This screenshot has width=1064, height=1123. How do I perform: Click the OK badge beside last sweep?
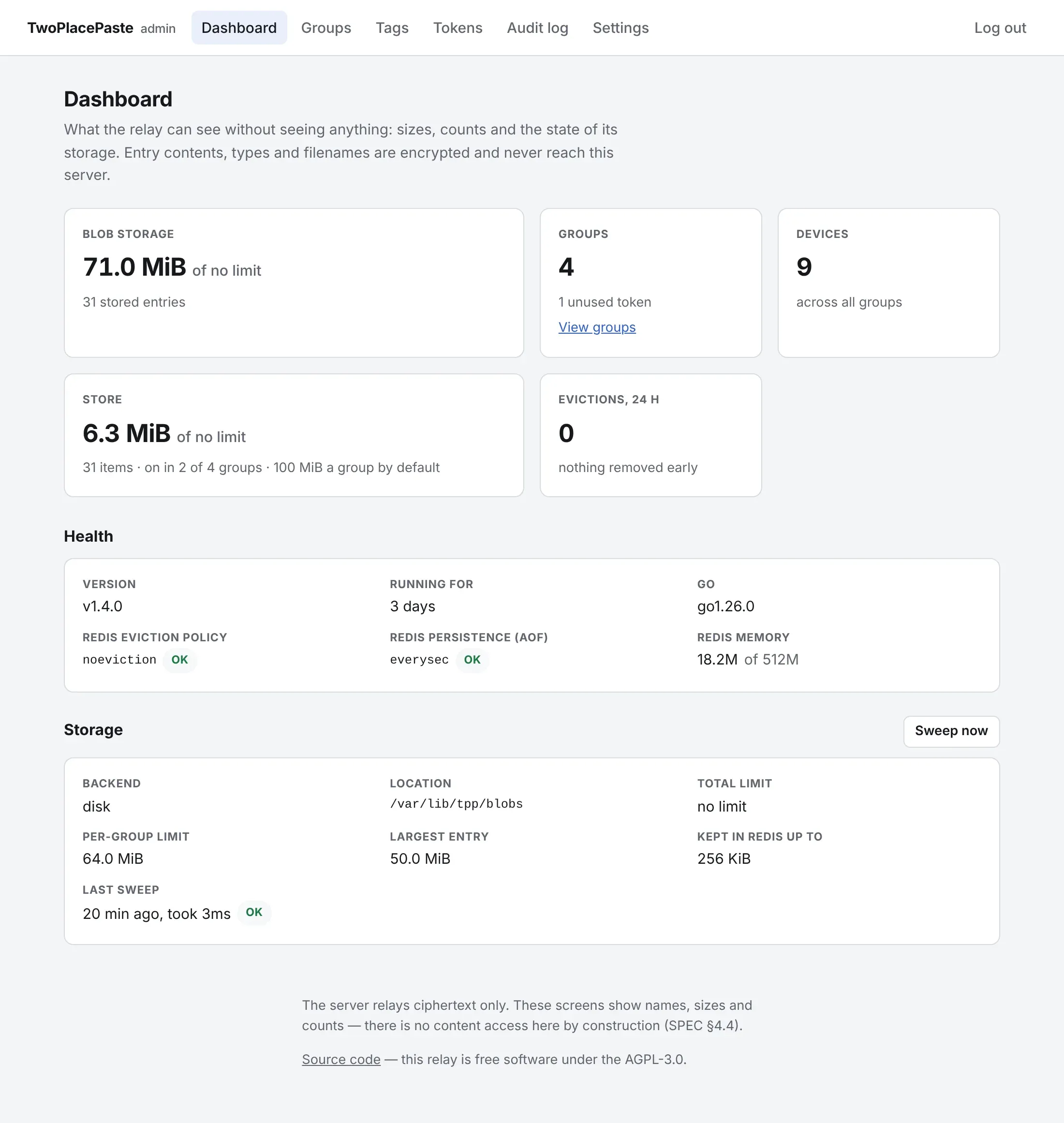pos(254,913)
